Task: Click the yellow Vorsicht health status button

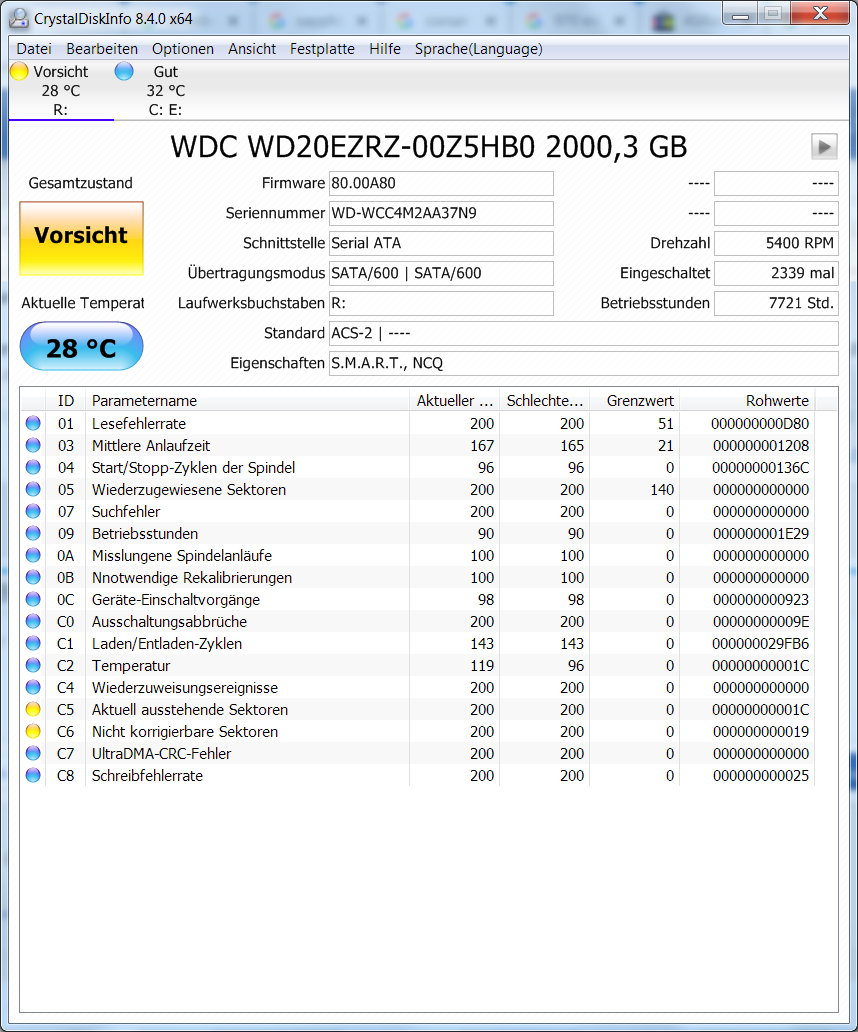Action: coord(82,238)
